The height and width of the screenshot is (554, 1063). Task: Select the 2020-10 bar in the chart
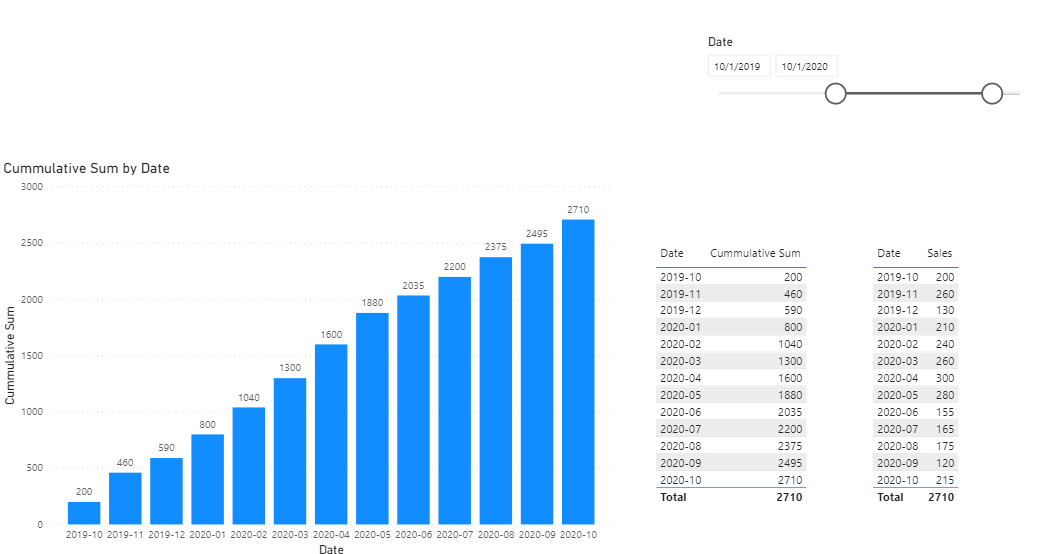tap(578, 372)
